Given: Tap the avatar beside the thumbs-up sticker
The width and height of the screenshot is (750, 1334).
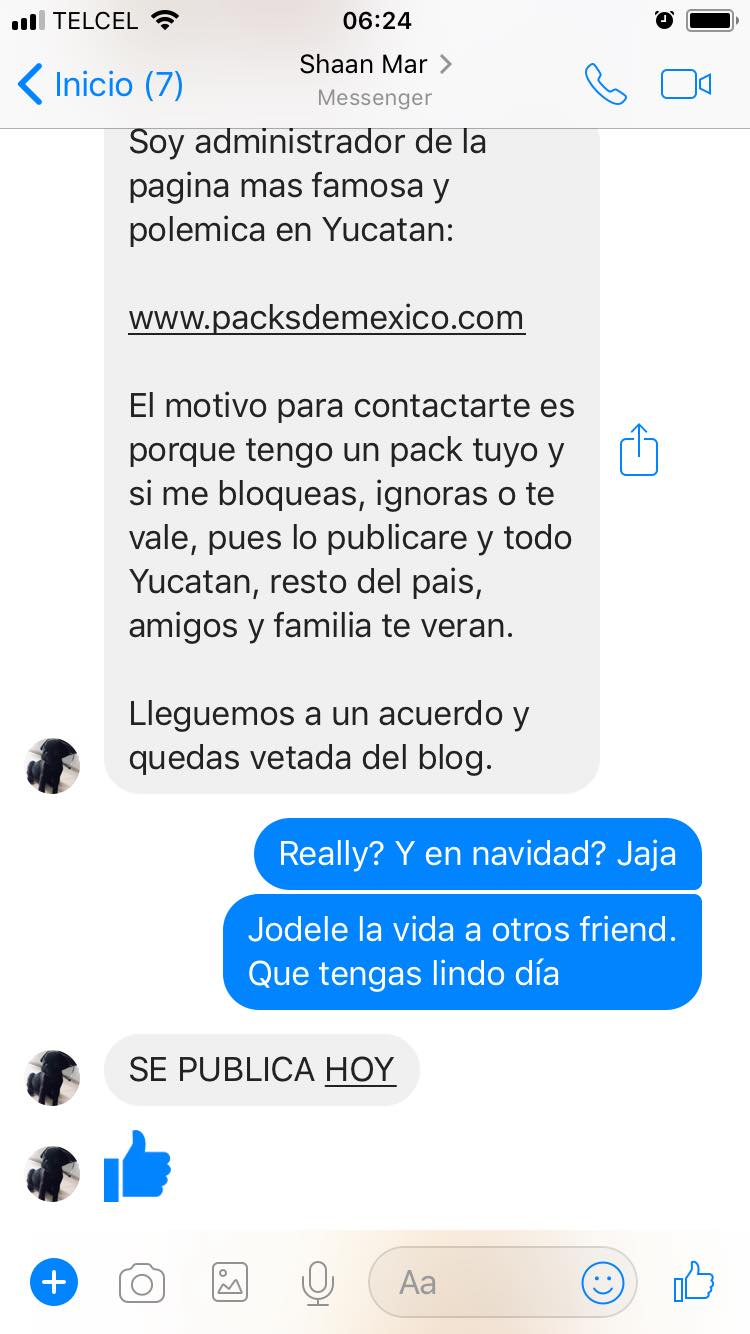Looking at the screenshot, I should [x=52, y=1174].
